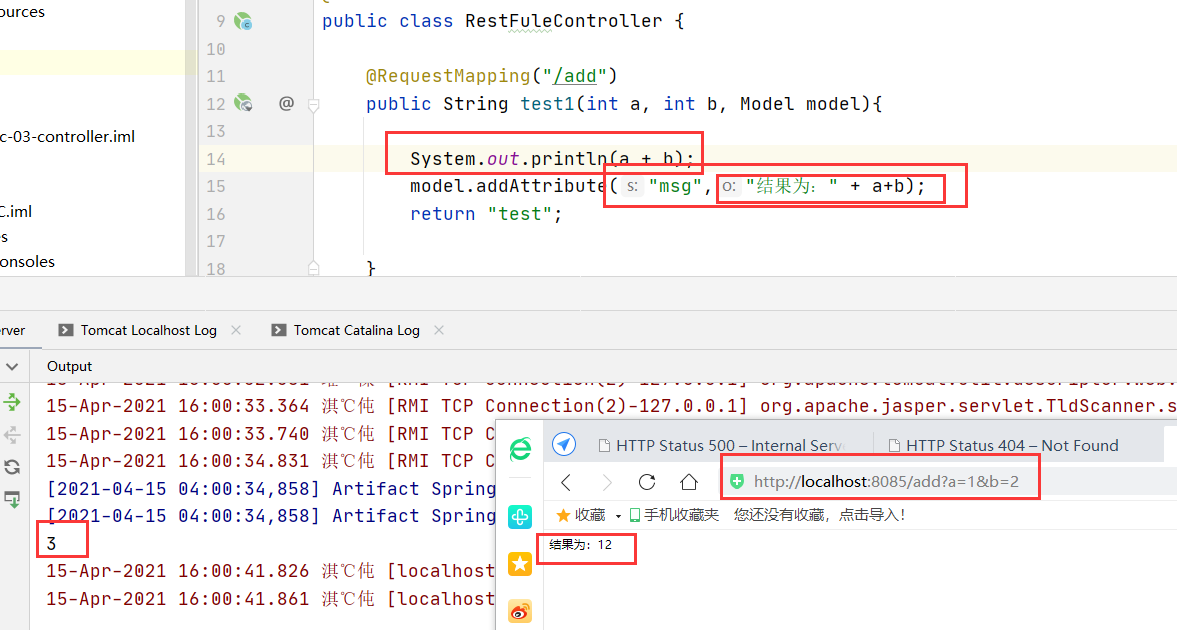Click the System.out.println line of code
Viewport: 1177px width, 630px height.
pyautogui.click(x=552, y=159)
